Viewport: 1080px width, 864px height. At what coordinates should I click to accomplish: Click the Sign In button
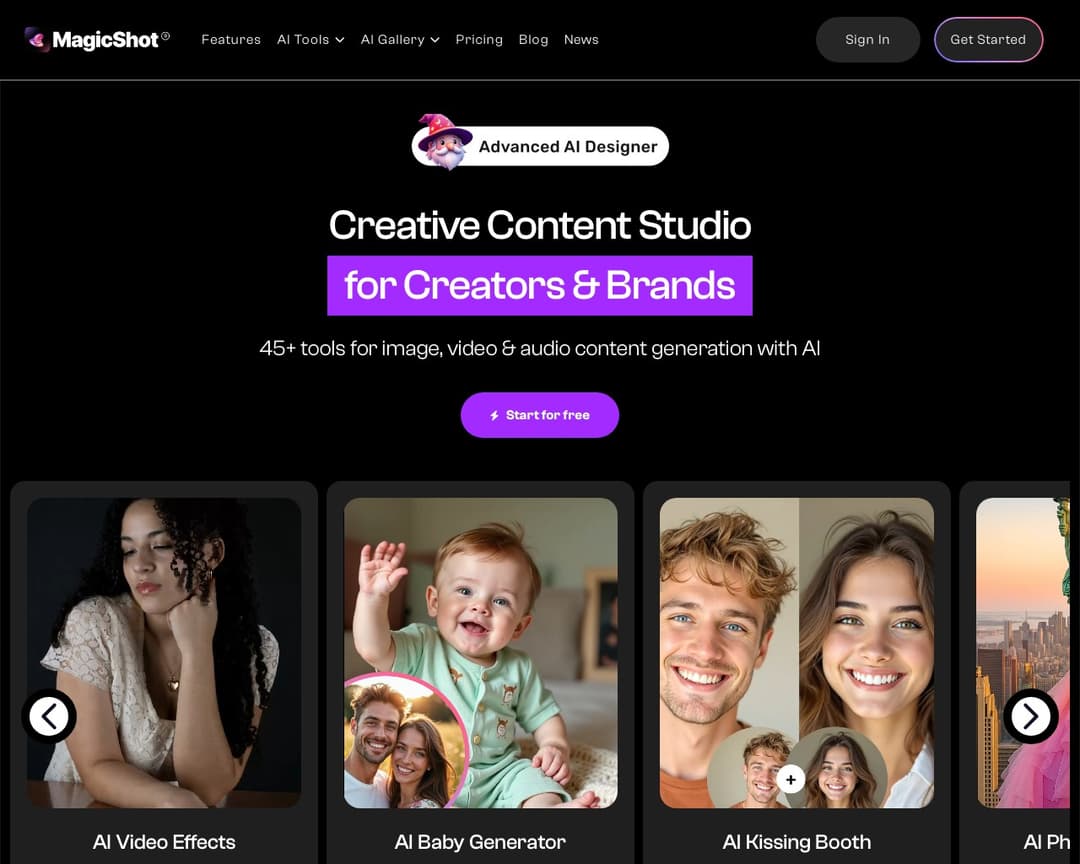(868, 39)
